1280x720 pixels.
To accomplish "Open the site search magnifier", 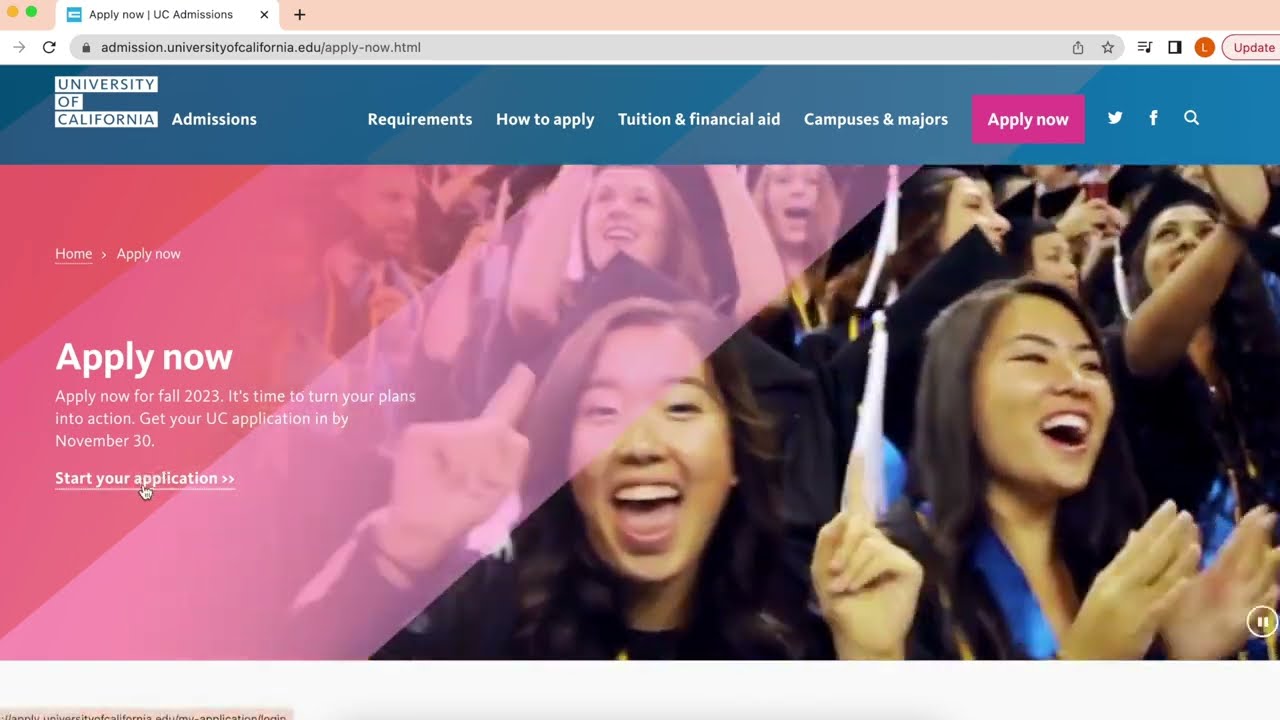I will (x=1191, y=118).
